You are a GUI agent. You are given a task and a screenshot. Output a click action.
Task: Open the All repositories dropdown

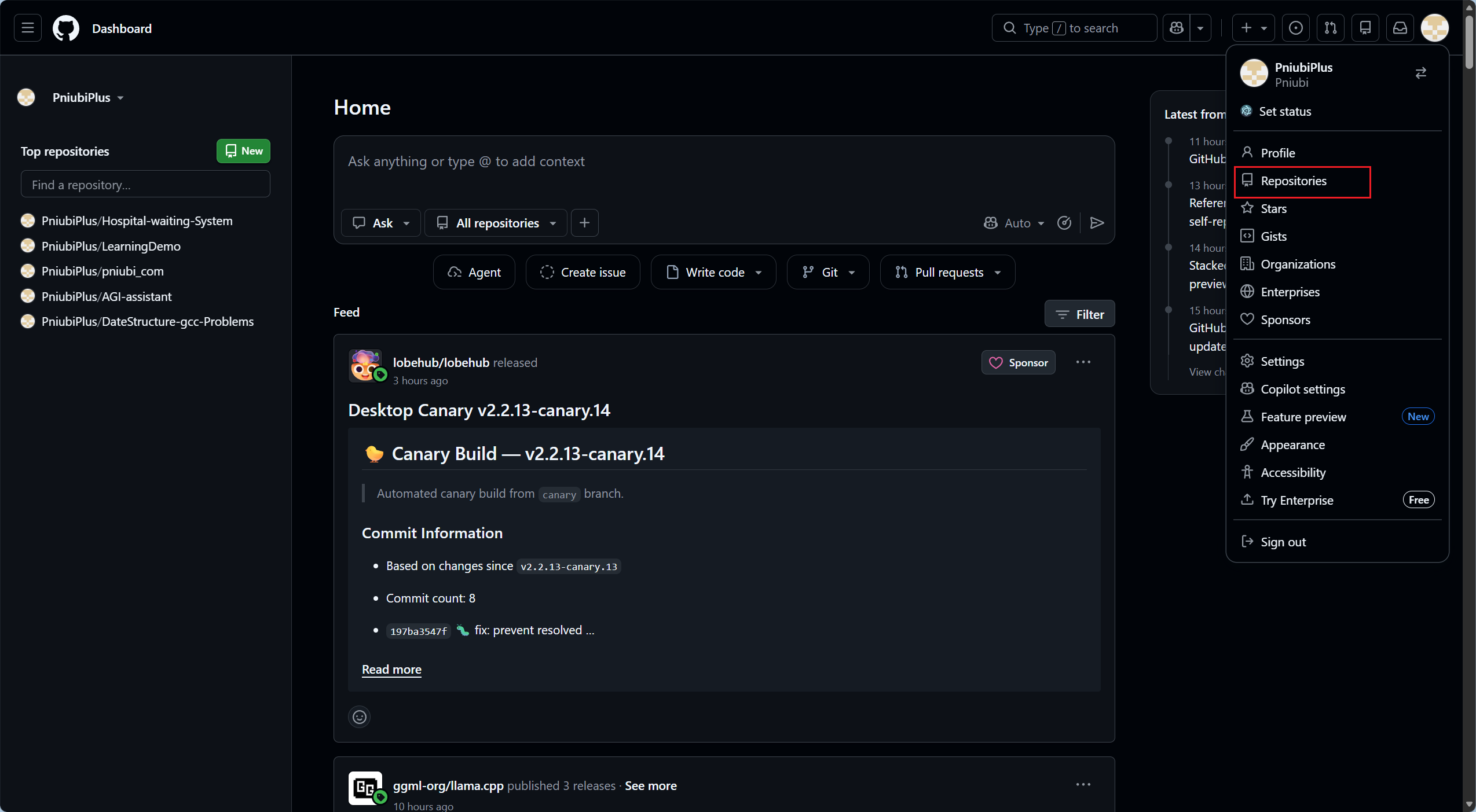coord(496,223)
